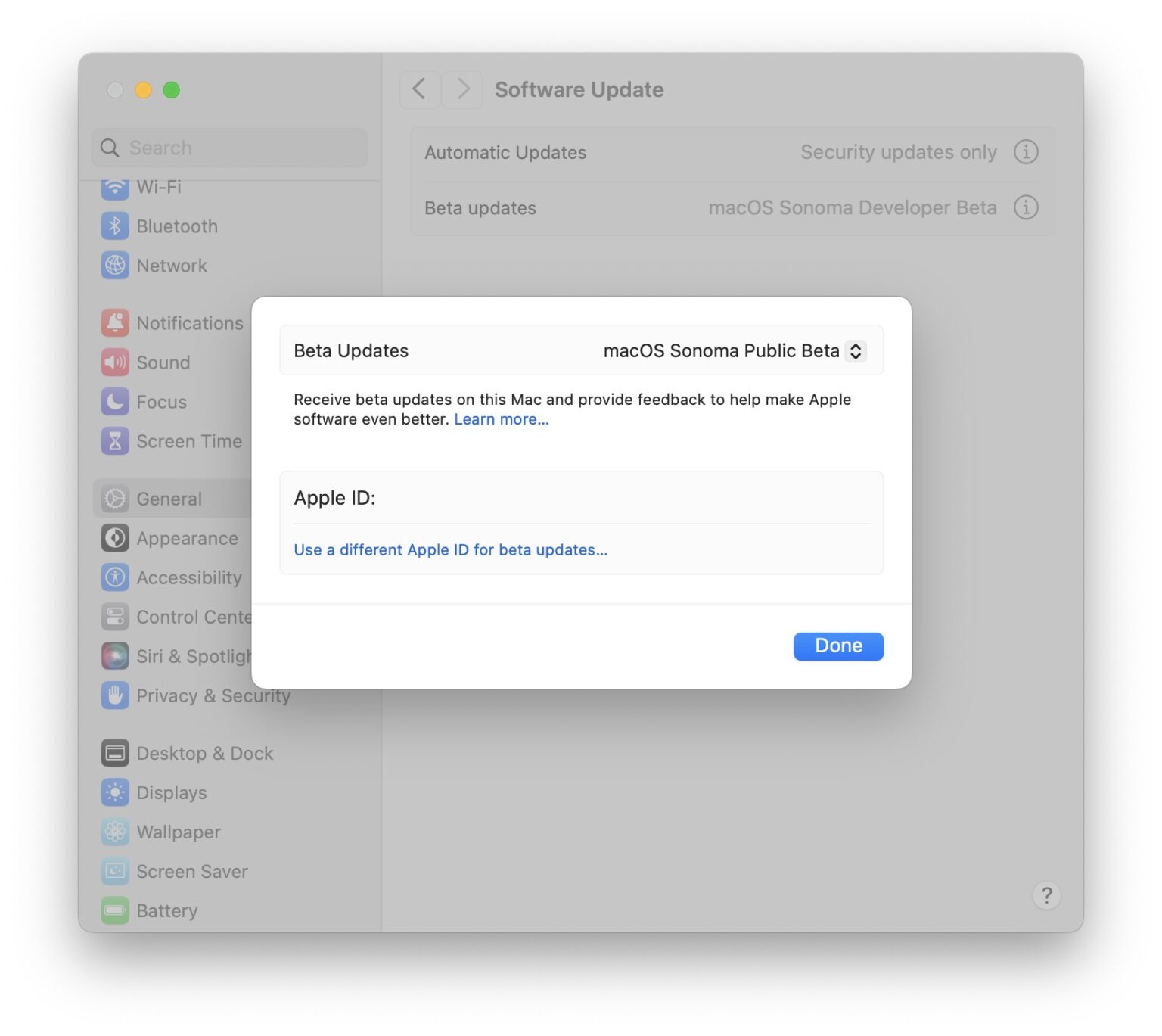Open Desktop & Dock icon
The width and height of the screenshot is (1162, 1036).
click(115, 753)
